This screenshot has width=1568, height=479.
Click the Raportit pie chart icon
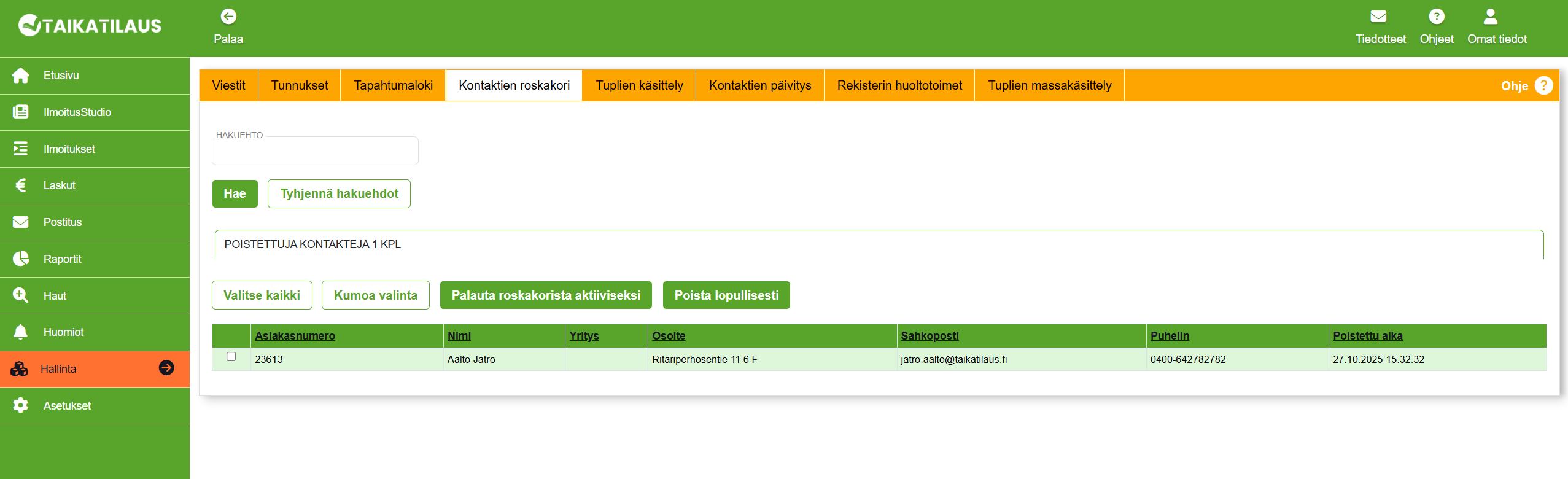21,259
